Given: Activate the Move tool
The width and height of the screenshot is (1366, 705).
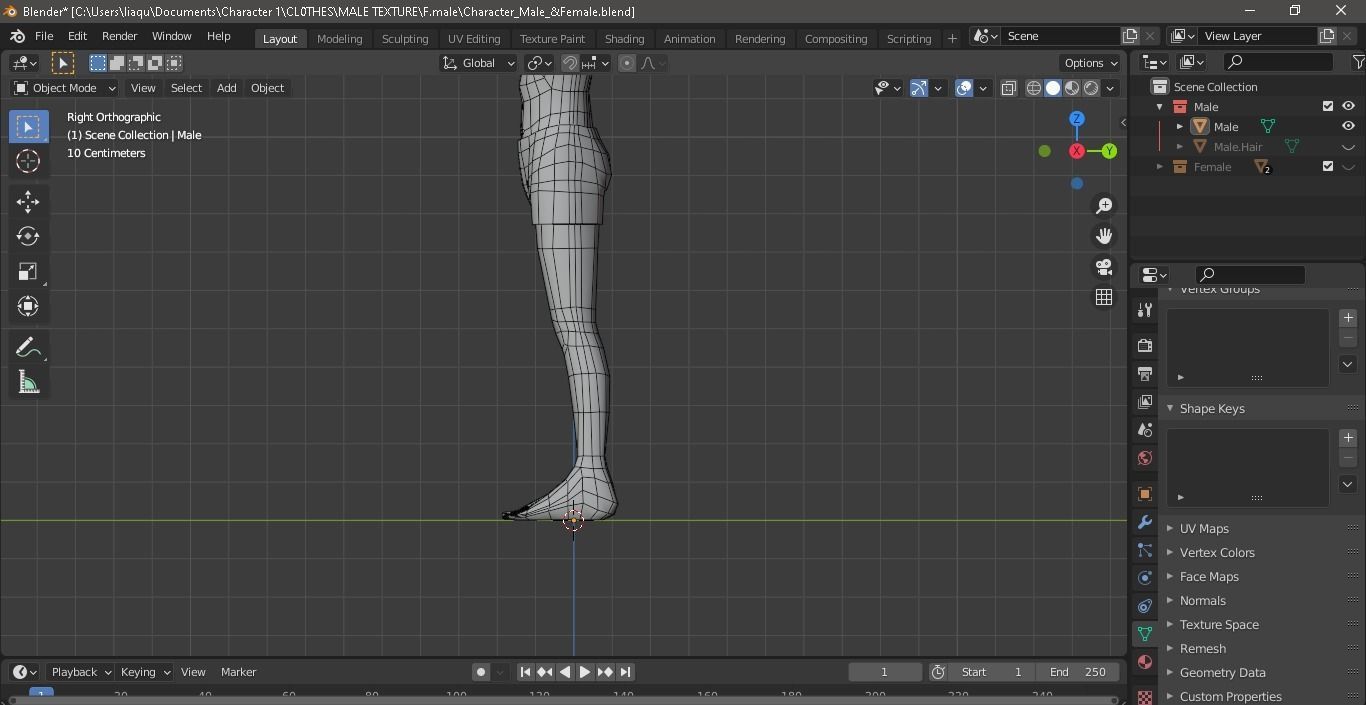Looking at the screenshot, I should 28,202.
